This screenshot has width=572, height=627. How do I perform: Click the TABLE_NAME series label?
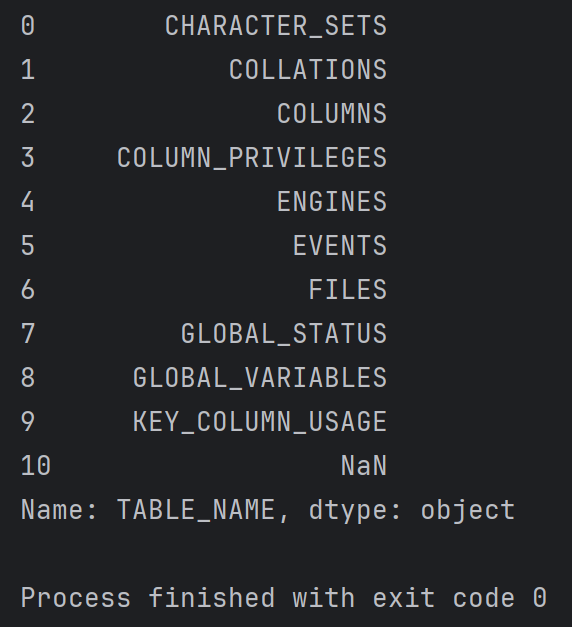click(196, 510)
